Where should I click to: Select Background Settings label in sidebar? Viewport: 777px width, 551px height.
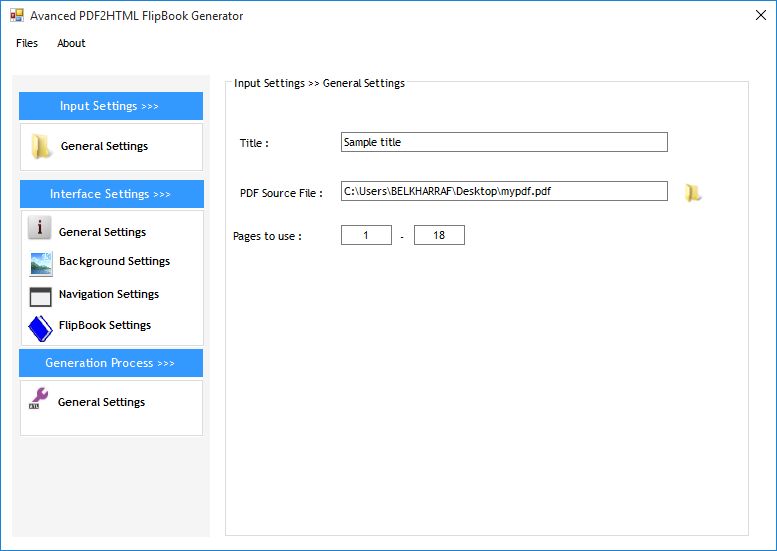tap(114, 261)
